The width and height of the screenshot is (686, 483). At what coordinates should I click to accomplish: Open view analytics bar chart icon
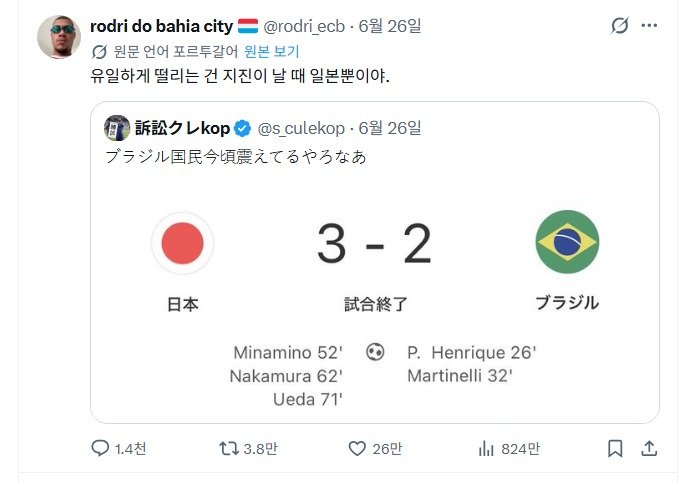(x=486, y=448)
